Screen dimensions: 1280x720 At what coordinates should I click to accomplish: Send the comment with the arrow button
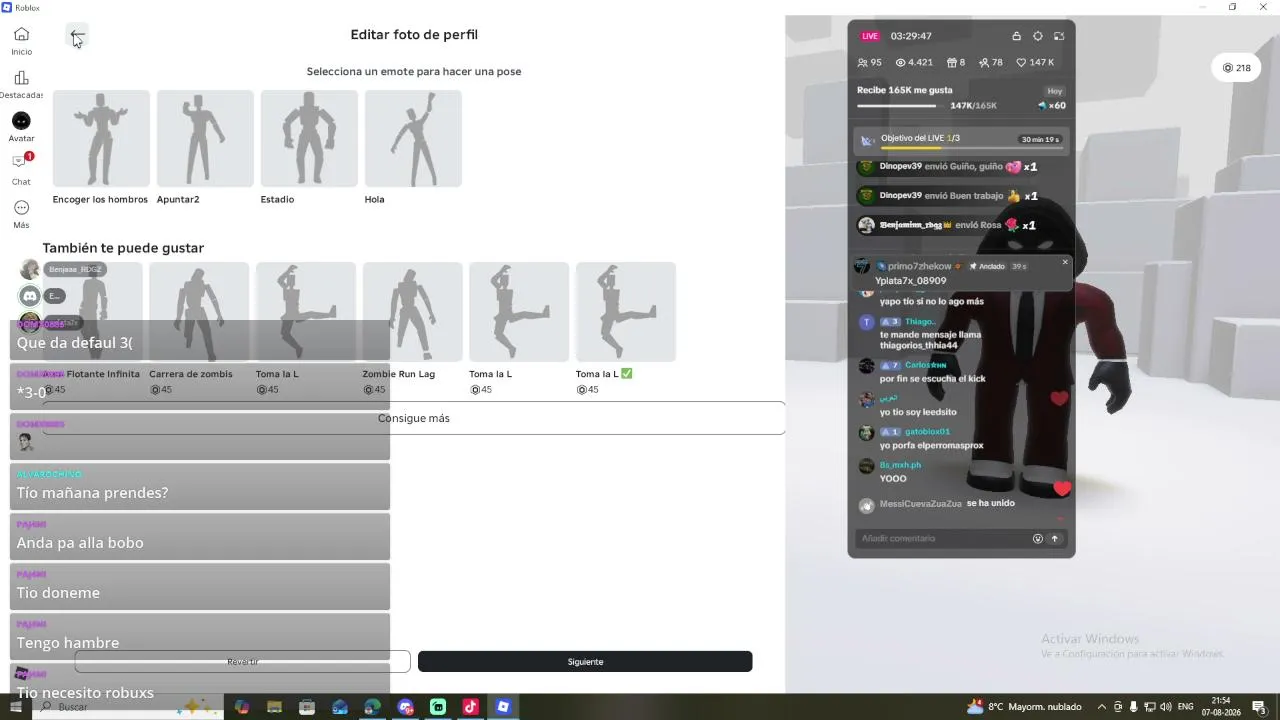pos(1054,538)
